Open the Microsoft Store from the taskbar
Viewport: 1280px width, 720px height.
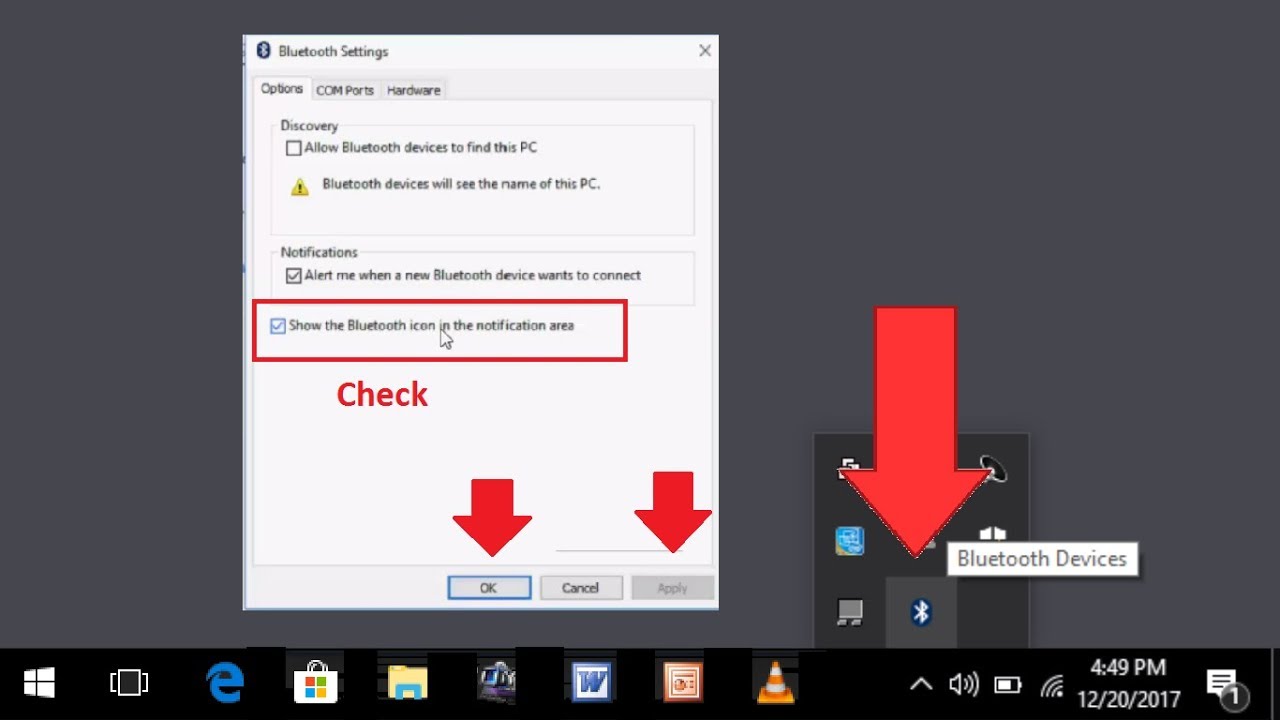[315, 683]
